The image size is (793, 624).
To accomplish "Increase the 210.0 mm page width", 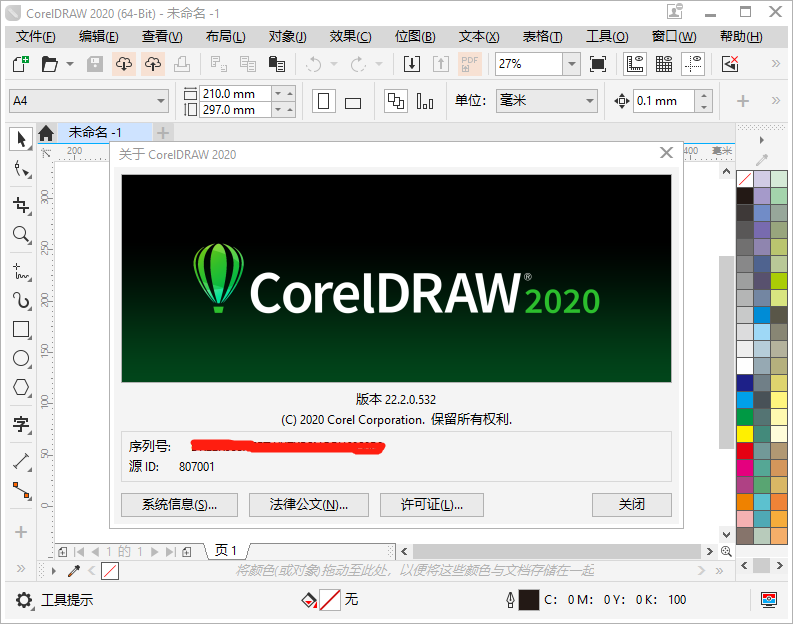I will click(290, 94).
